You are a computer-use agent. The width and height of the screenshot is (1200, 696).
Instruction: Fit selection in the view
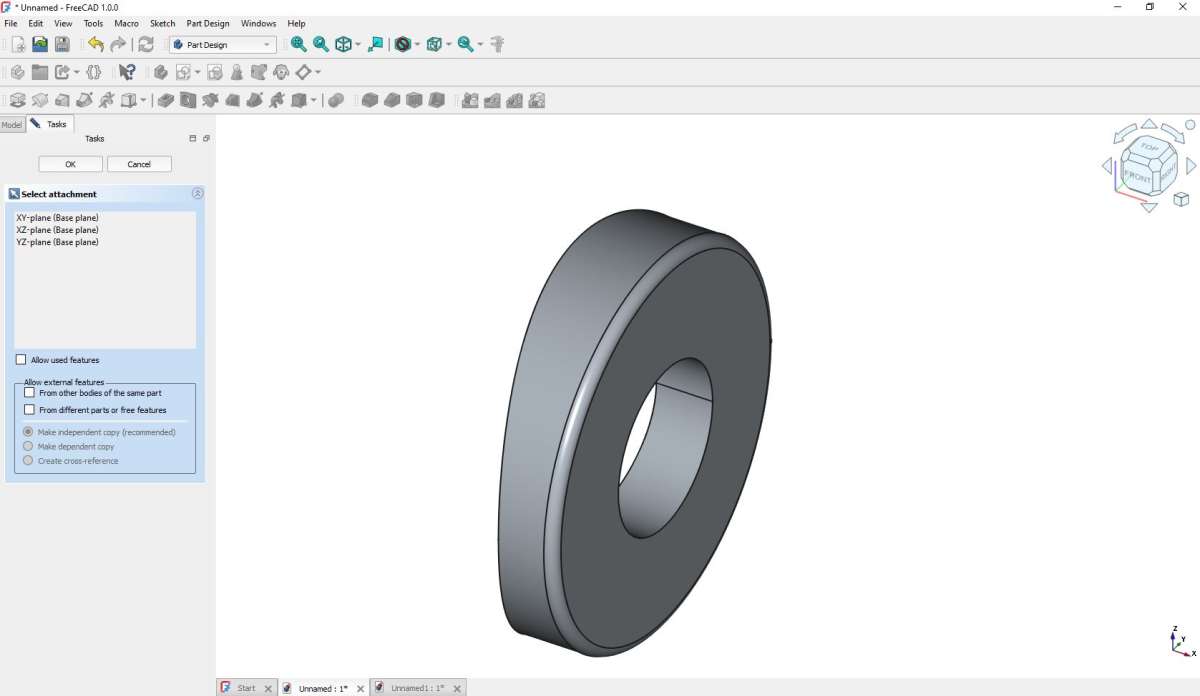[x=321, y=44]
